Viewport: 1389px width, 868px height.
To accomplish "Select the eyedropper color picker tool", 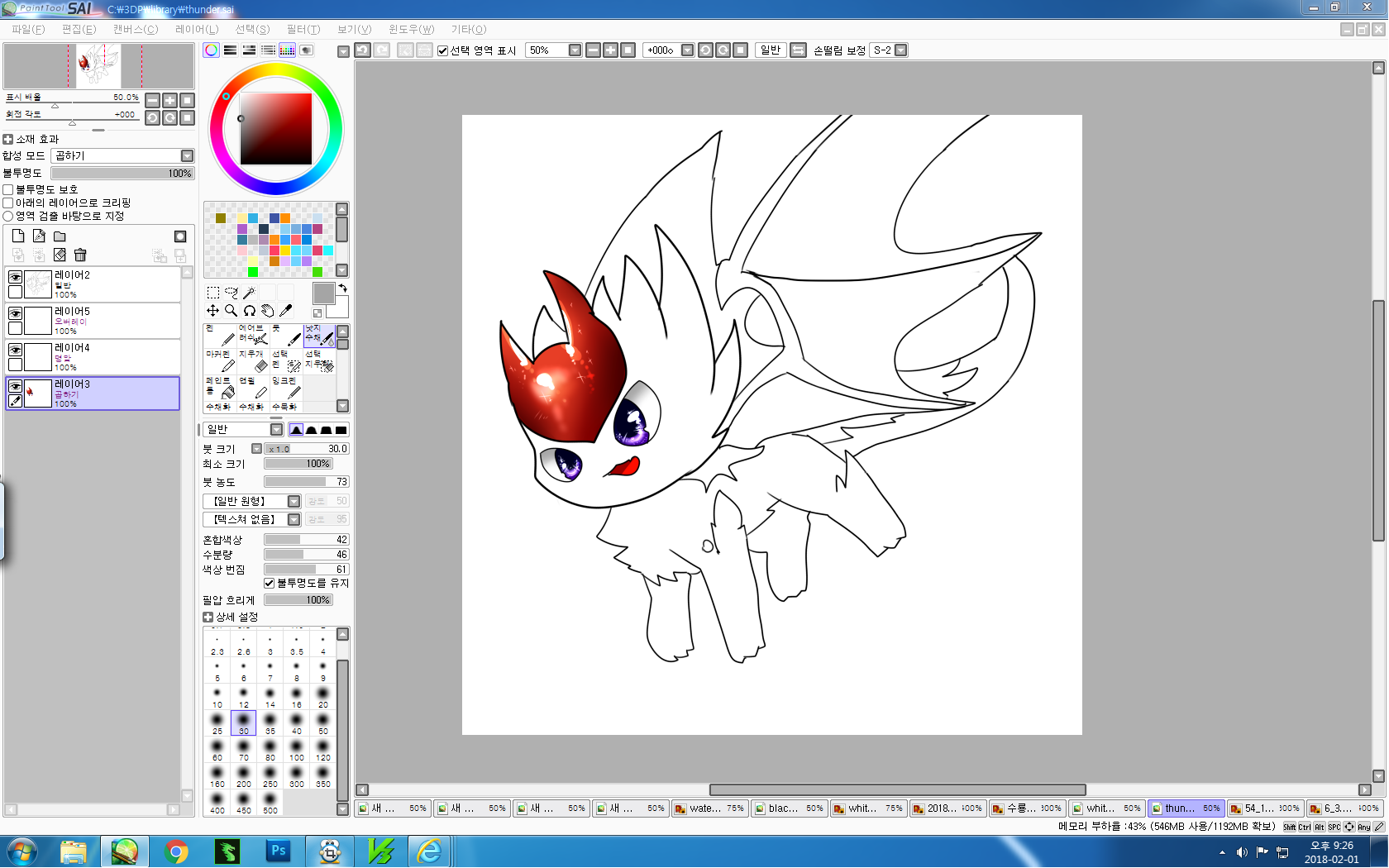I will point(285,311).
